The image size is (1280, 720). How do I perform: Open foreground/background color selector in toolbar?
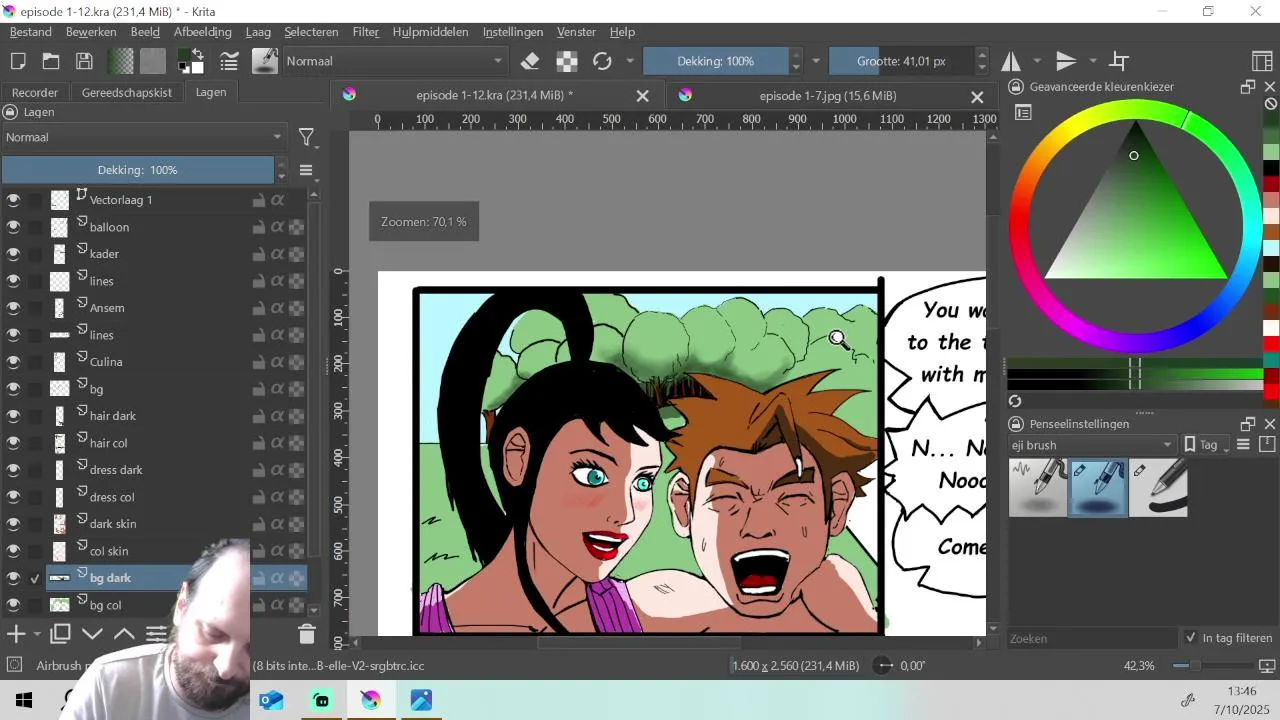point(191,61)
